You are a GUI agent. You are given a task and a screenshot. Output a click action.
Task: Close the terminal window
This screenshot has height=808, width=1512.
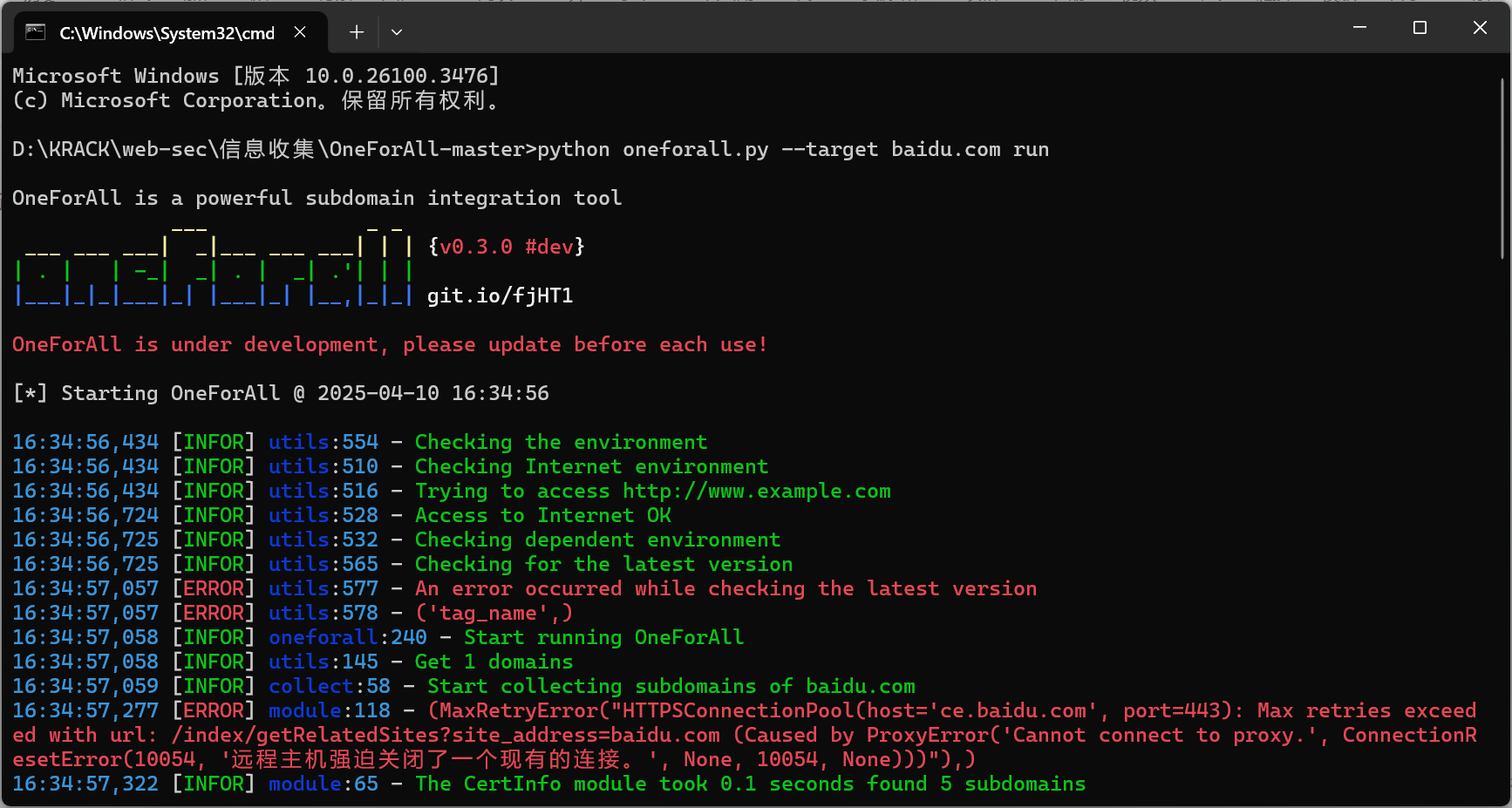coord(1480,28)
